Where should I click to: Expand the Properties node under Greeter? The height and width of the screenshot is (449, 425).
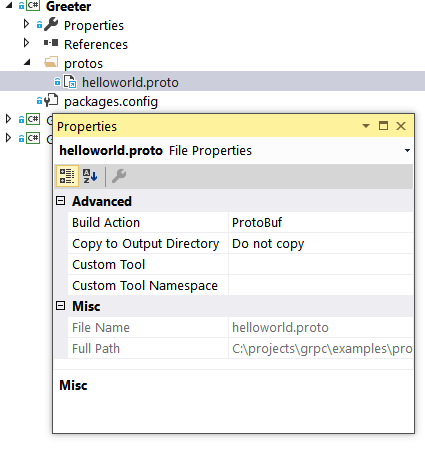(x=26, y=24)
